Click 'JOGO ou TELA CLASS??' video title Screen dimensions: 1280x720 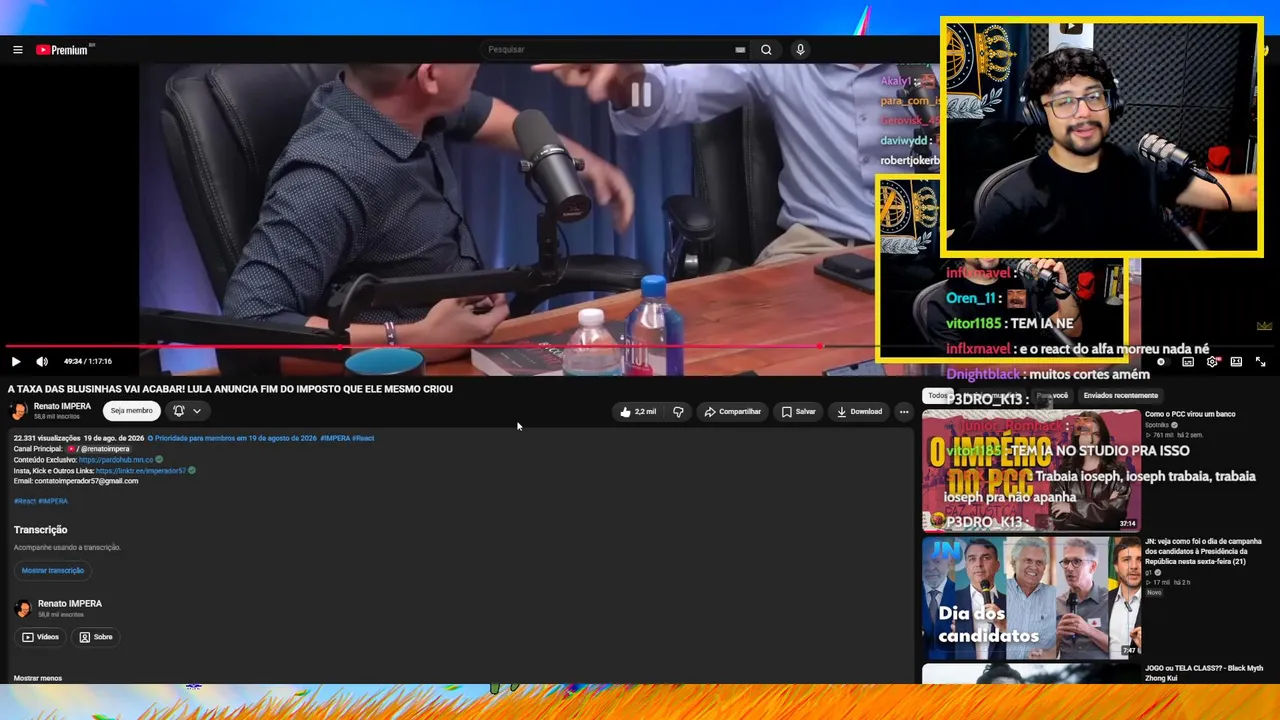coord(1204,673)
